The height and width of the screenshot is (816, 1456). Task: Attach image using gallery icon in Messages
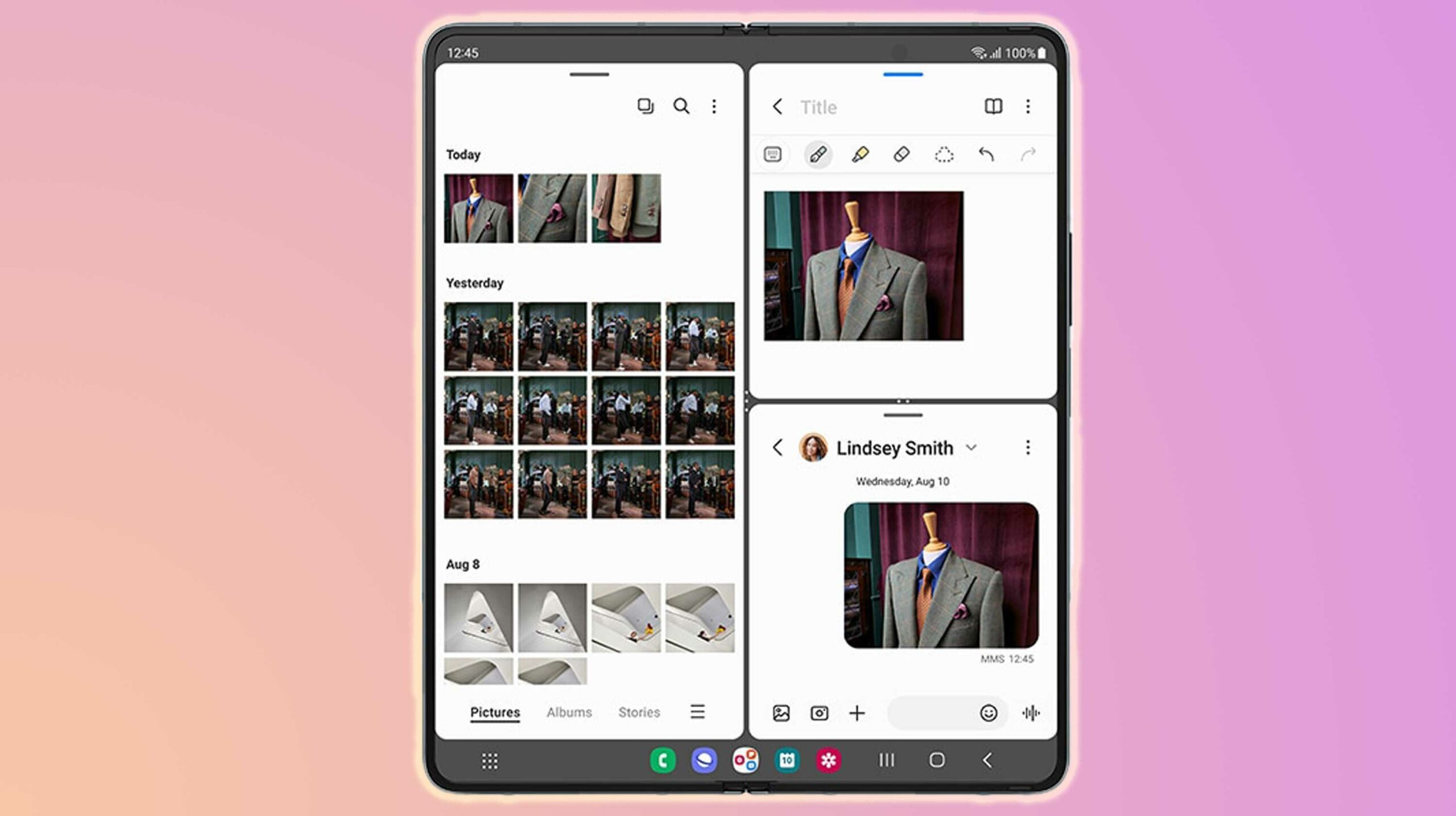[781, 713]
